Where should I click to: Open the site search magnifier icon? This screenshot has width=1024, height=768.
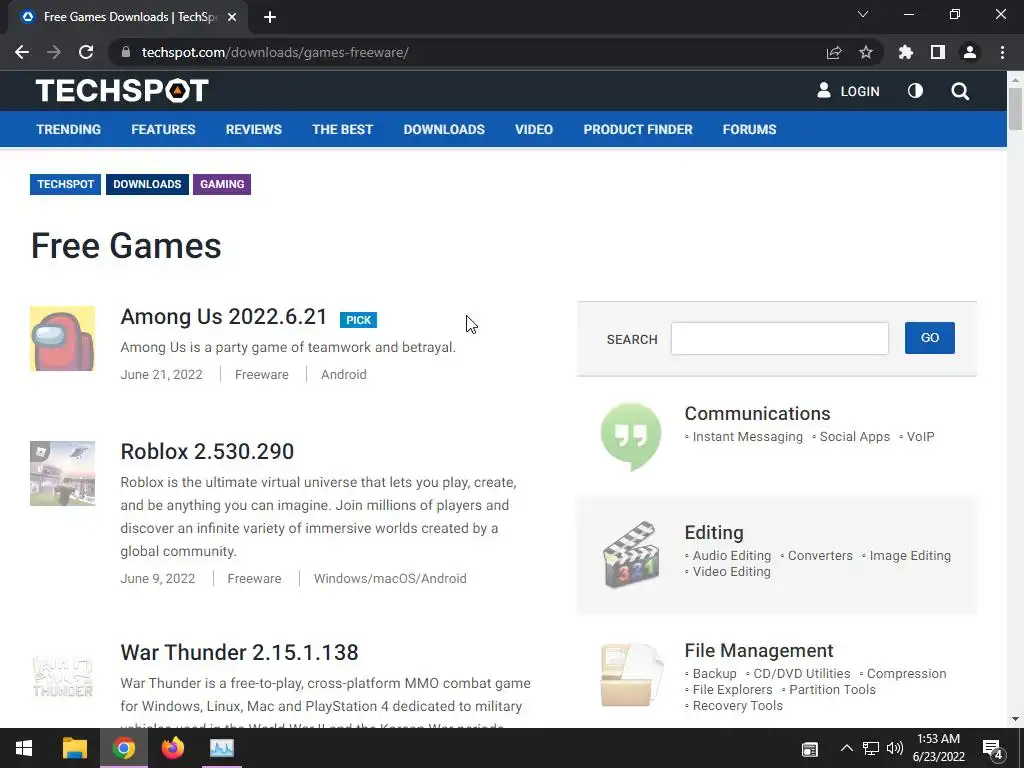960,91
